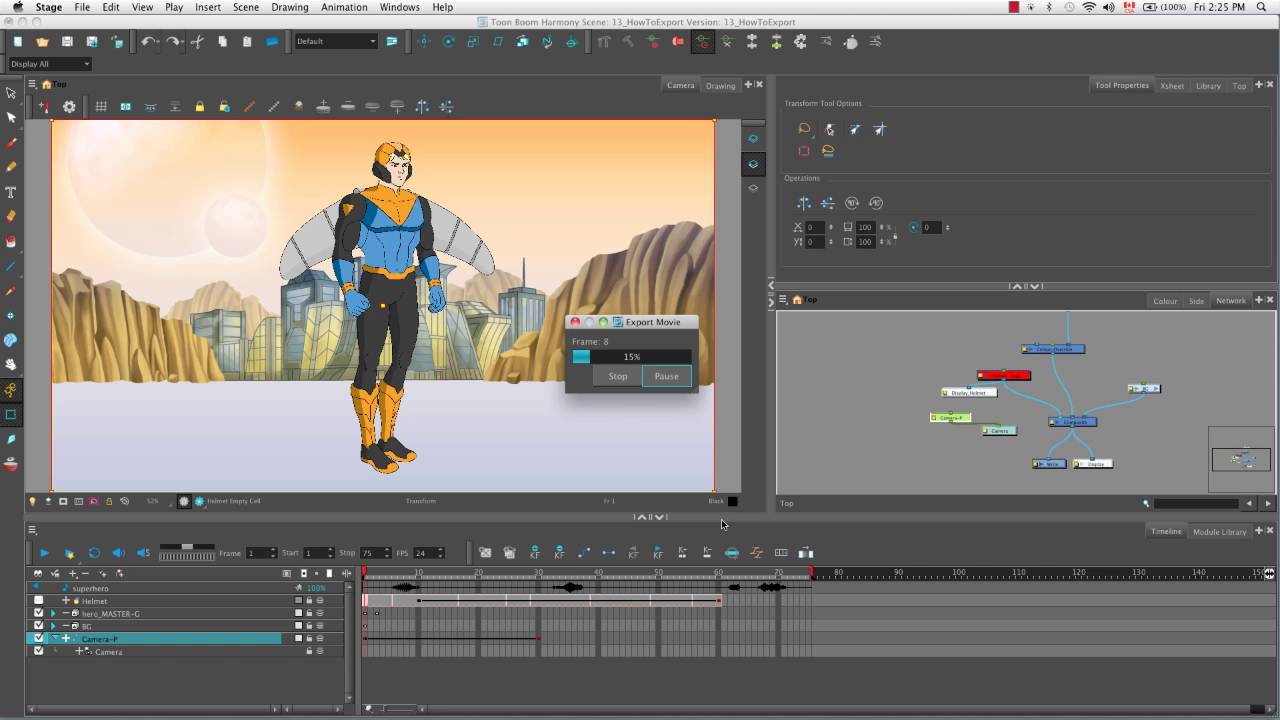Click the Redo arrow in top toolbar
The image size is (1280, 720).
(x=173, y=42)
